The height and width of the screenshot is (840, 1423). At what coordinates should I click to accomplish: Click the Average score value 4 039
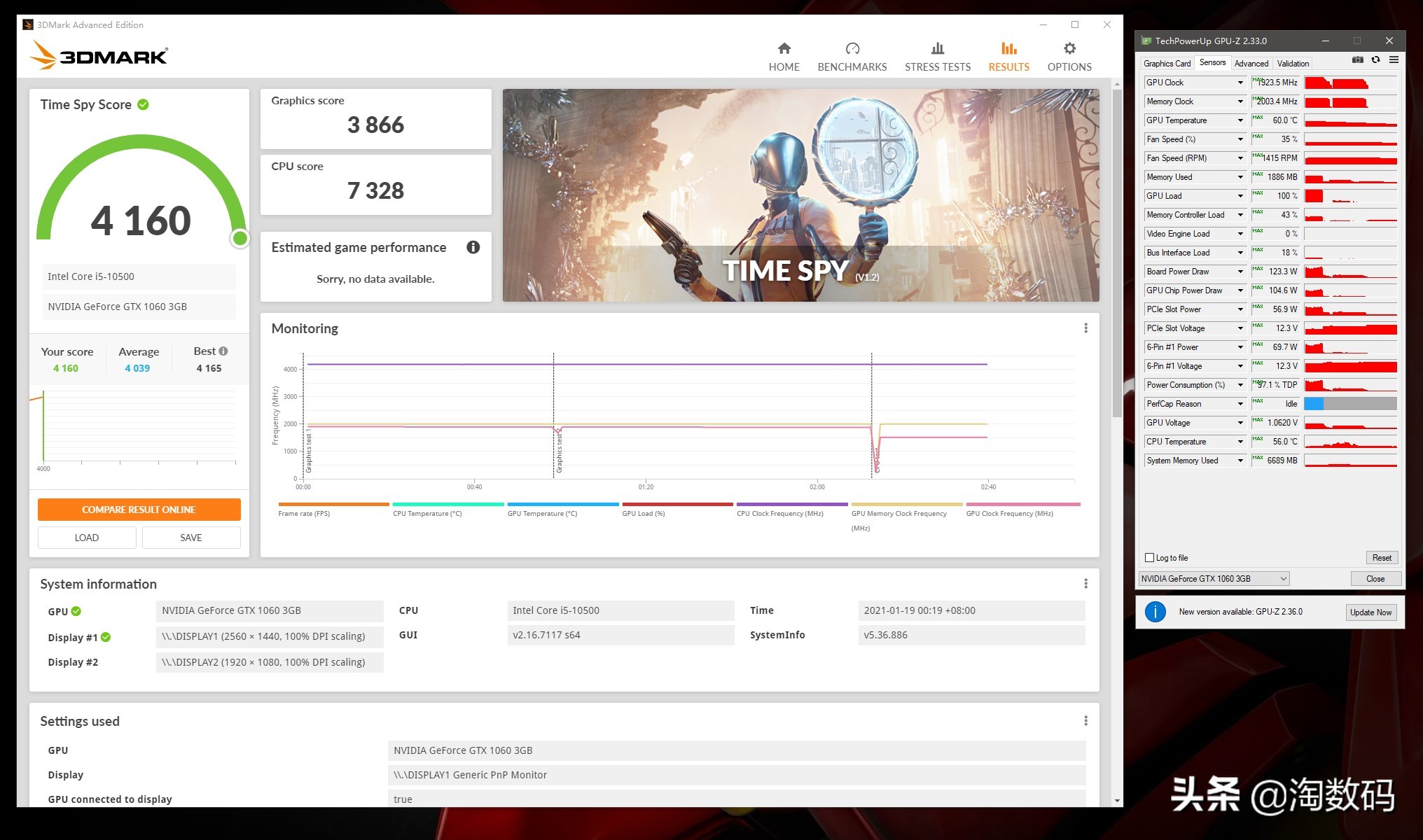click(137, 368)
